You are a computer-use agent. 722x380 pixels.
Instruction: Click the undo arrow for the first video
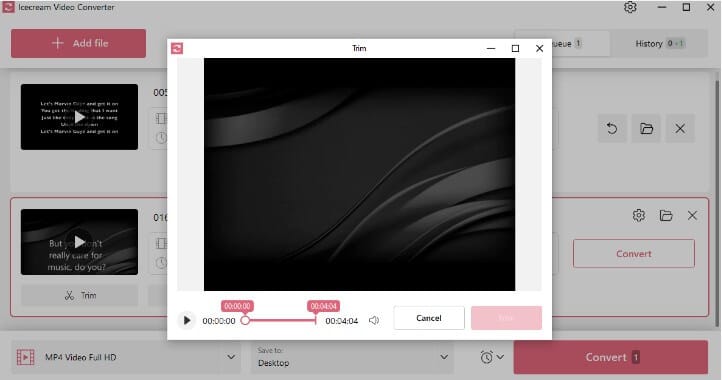611,129
